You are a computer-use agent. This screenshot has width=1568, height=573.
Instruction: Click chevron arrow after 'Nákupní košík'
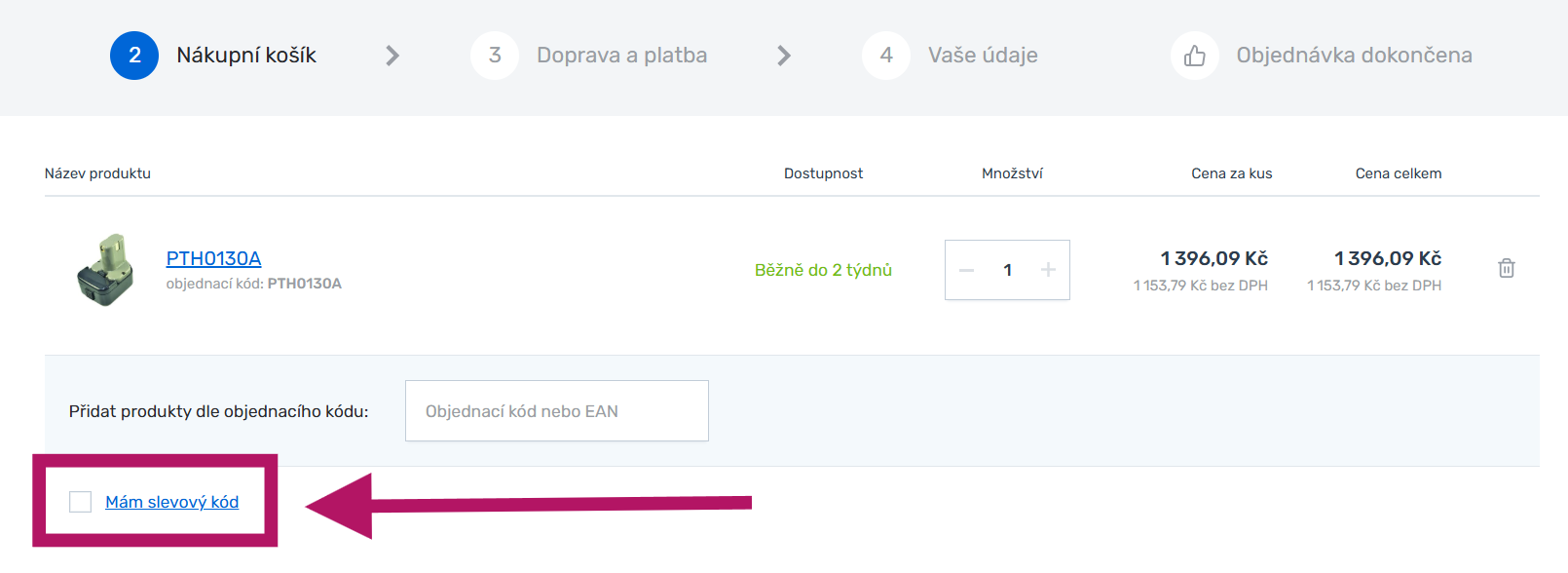coord(392,56)
